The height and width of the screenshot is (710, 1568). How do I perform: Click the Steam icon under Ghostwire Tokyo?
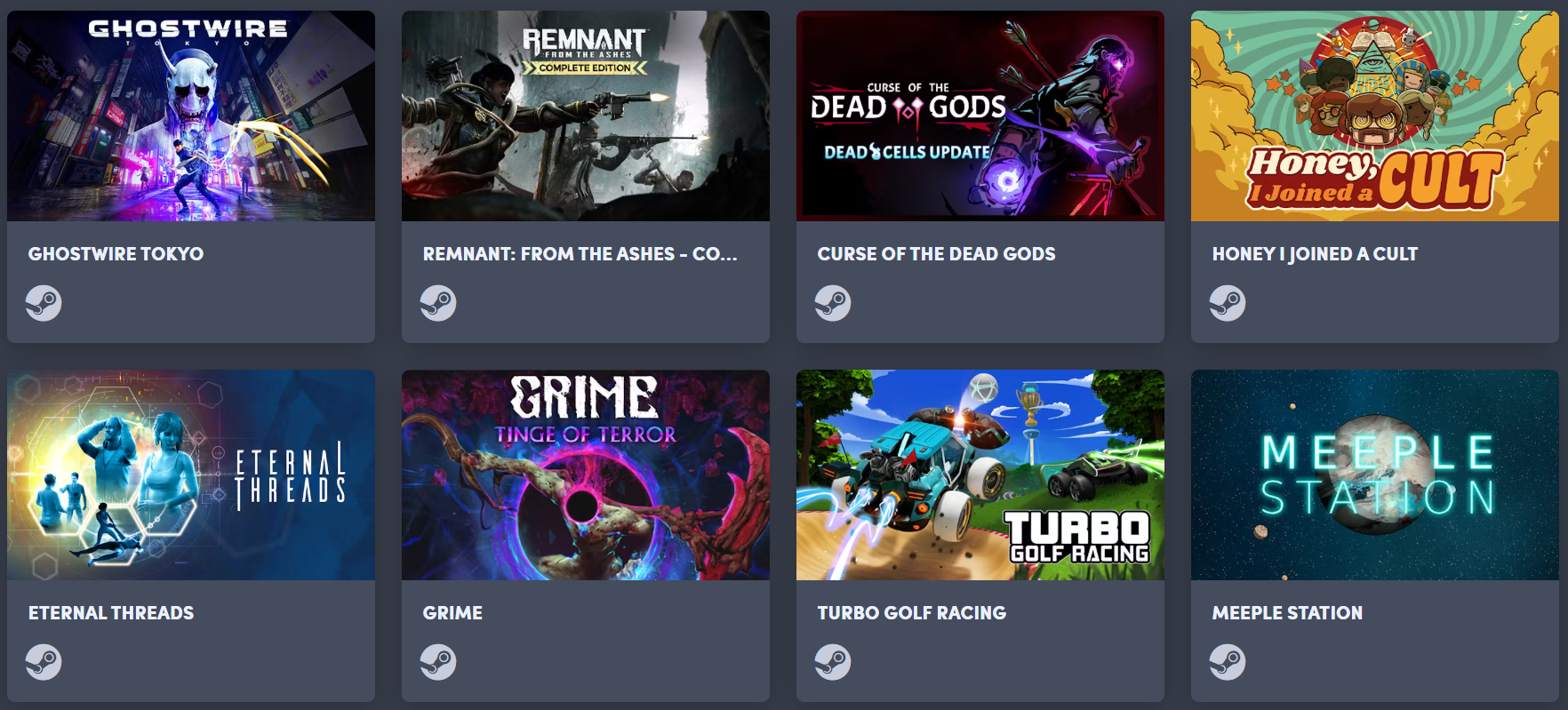click(x=44, y=303)
